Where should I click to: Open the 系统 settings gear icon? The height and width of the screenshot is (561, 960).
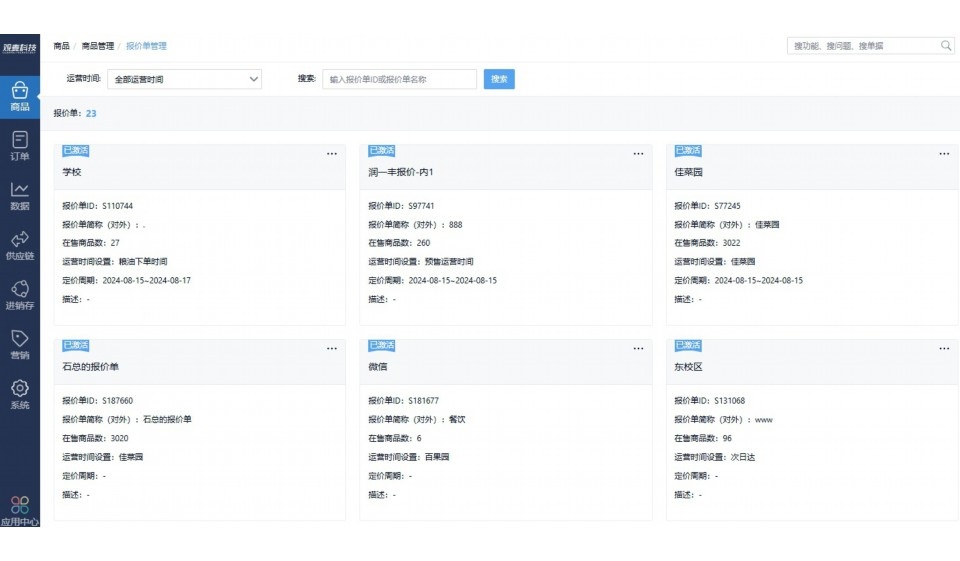point(20,388)
